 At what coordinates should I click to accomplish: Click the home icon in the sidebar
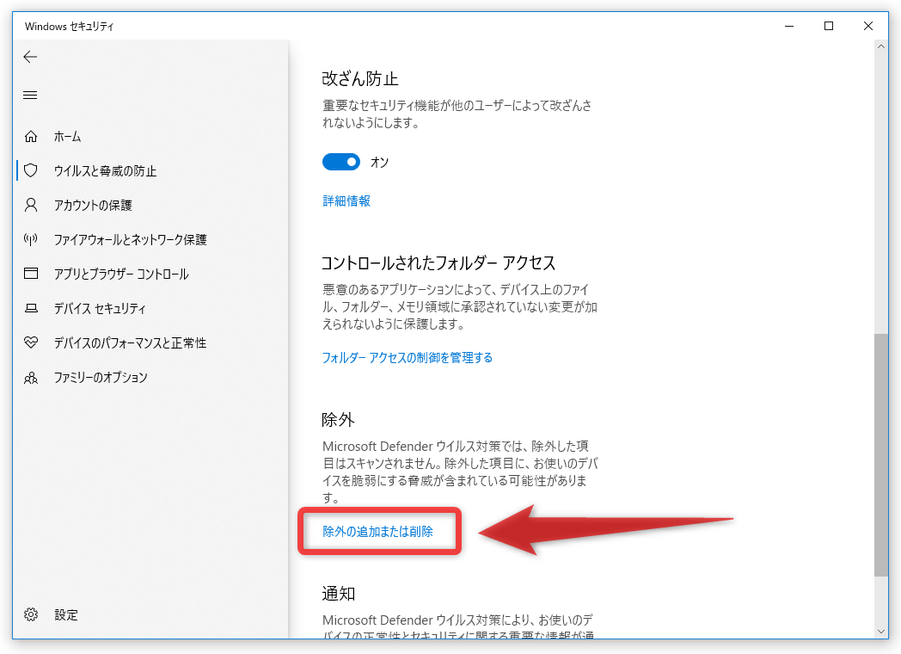pos(31,136)
